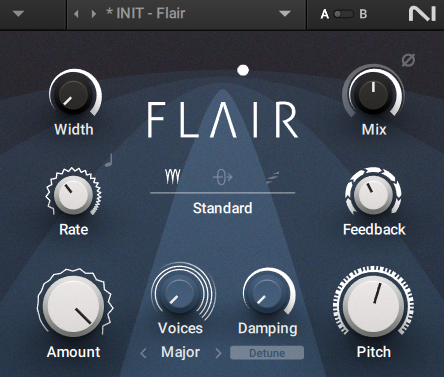Open the main menu dropdown arrow
The image size is (444, 377).
coord(18,14)
